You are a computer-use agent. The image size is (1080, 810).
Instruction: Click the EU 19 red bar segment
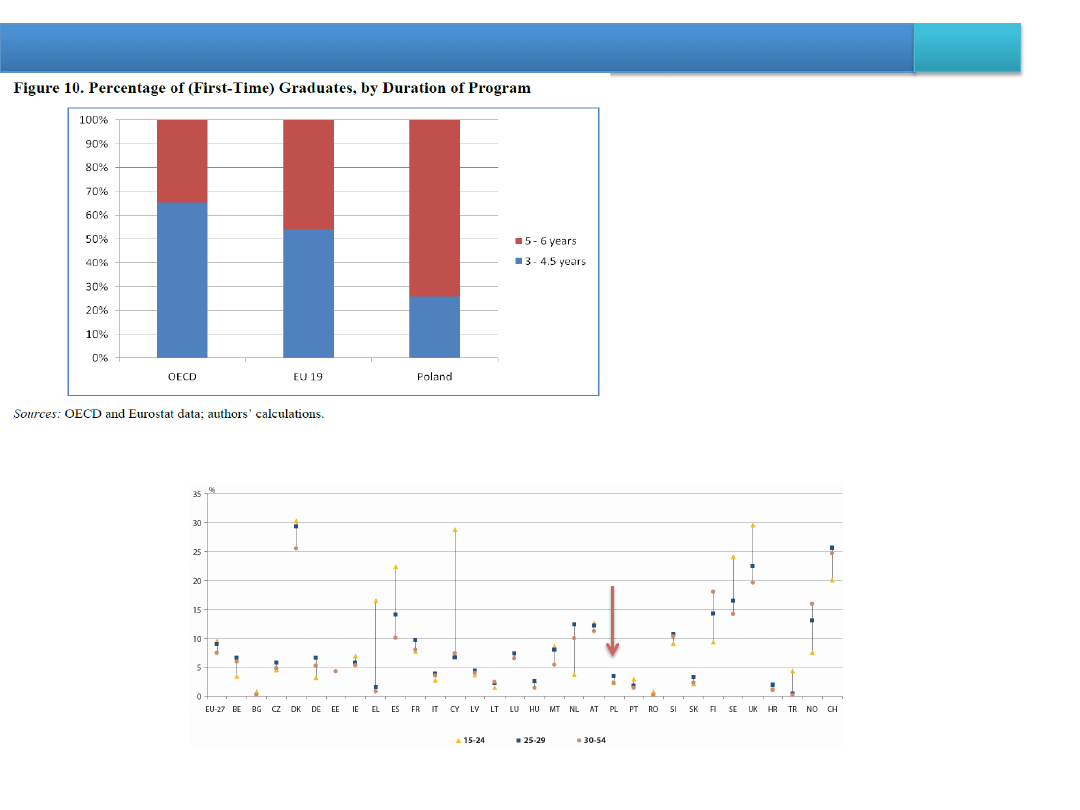pos(308,174)
